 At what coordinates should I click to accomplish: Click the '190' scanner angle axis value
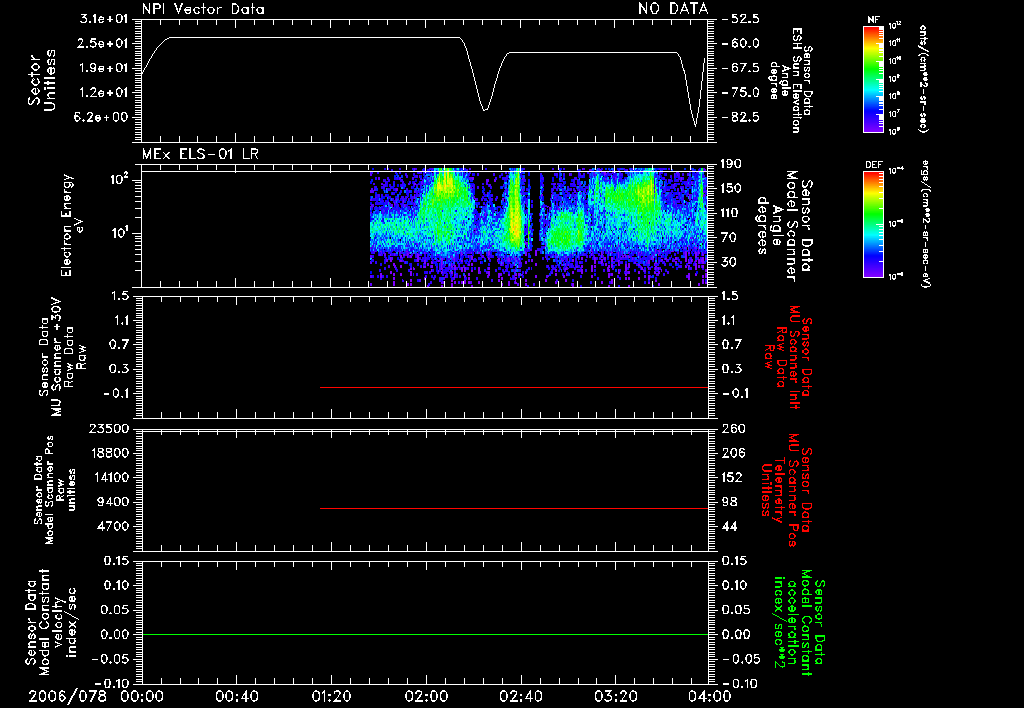[x=731, y=164]
